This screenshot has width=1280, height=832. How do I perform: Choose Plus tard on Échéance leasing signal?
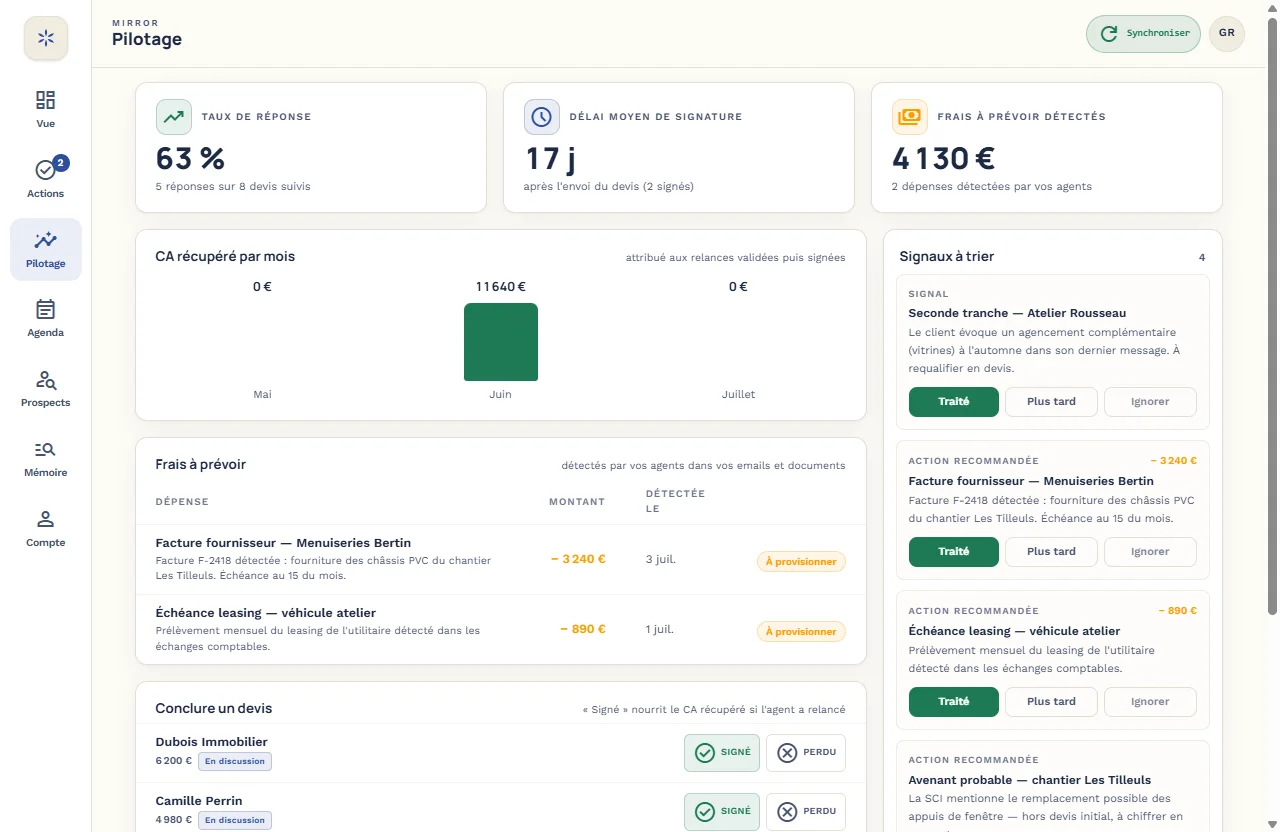[x=1051, y=701]
